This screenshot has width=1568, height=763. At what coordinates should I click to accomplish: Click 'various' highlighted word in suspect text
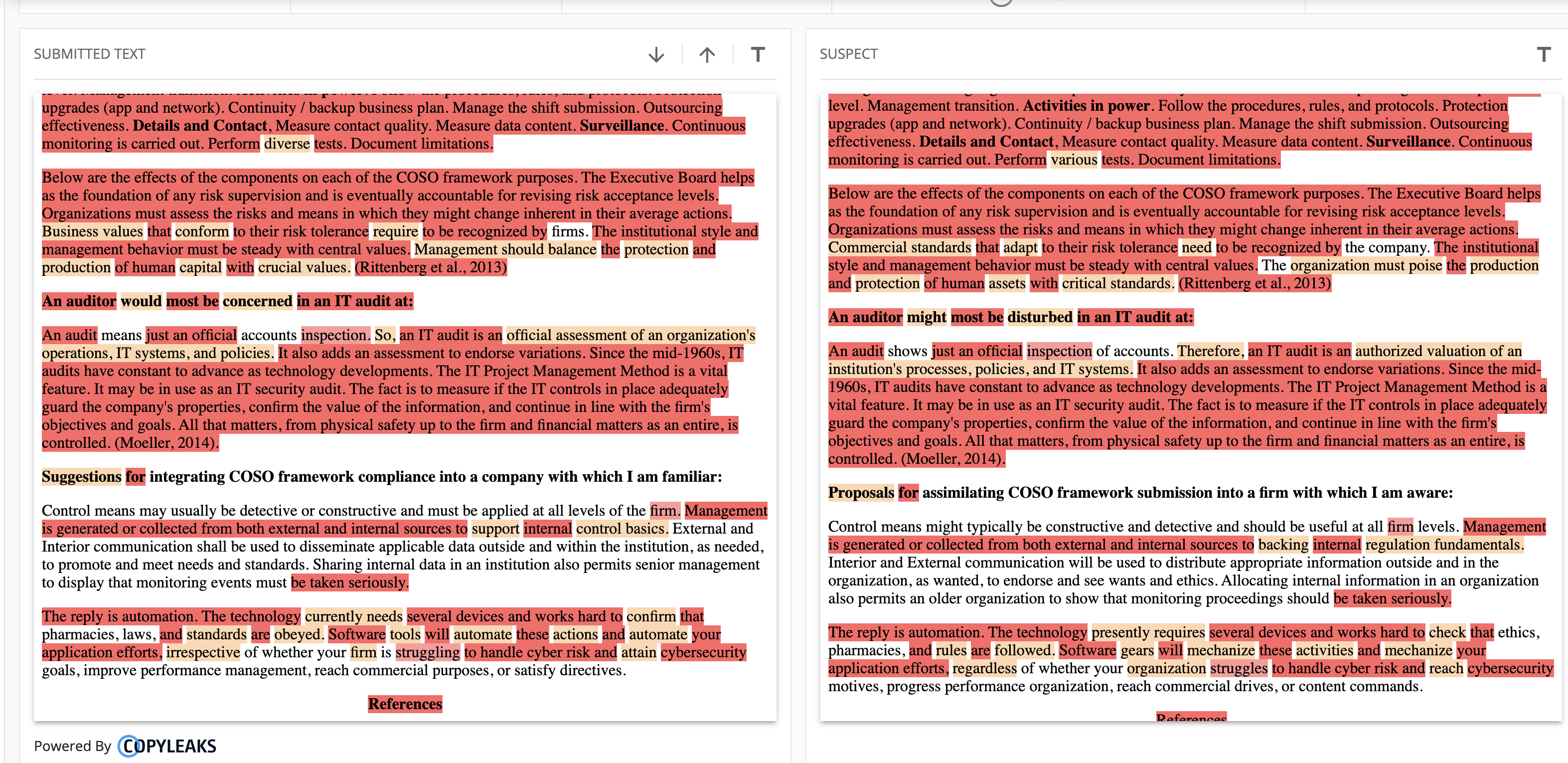click(1074, 160)
